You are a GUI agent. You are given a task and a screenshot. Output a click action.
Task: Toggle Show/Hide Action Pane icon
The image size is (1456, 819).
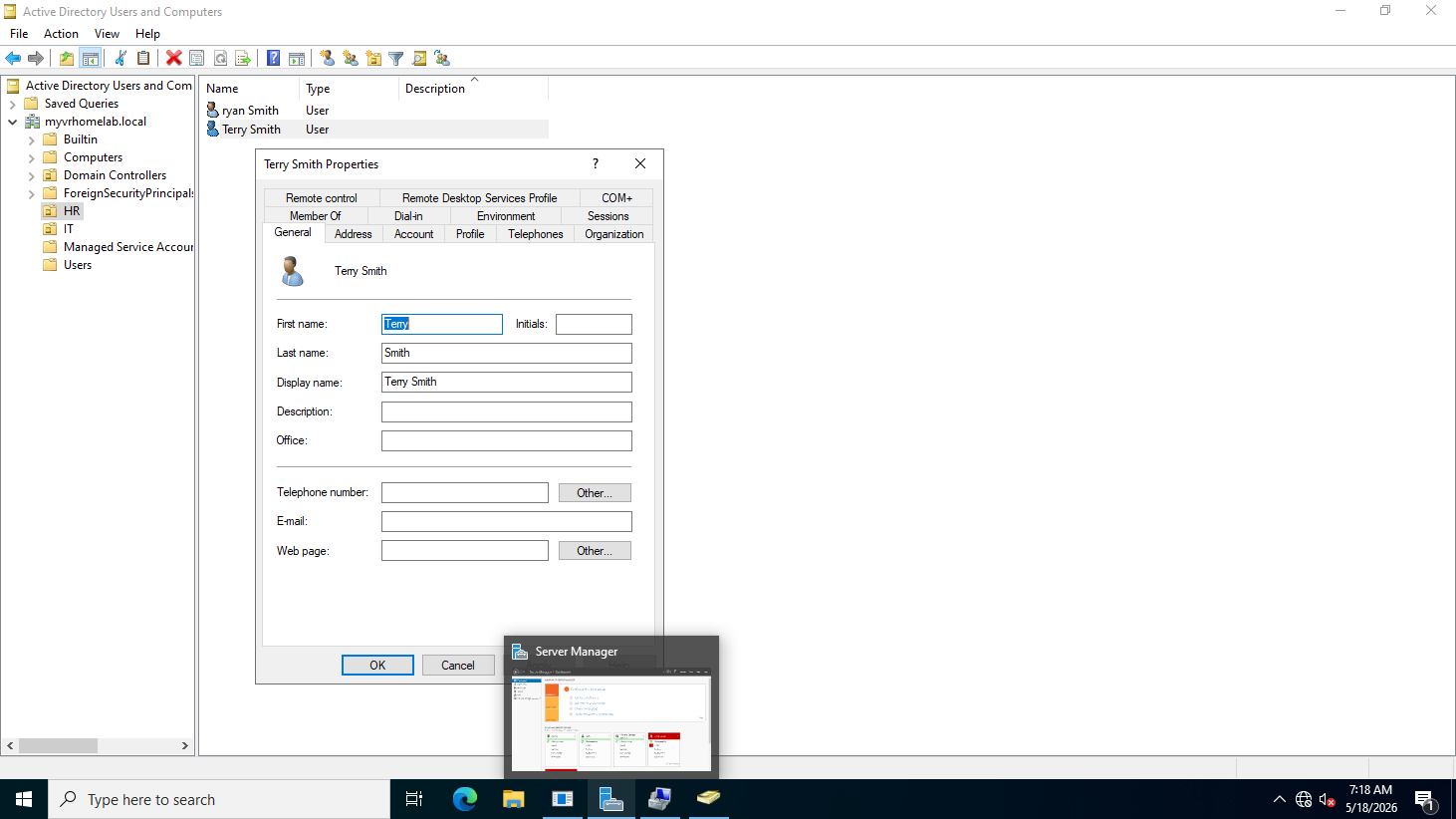click(x=297, y=59)
